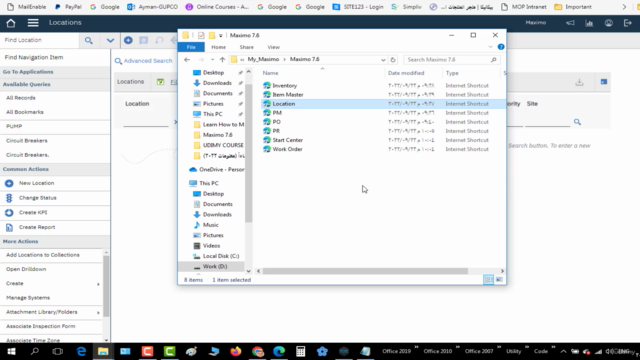Viewport: 640px width, 360px height.
Task: Open All Records query
Action: click(x=21, y=98)
